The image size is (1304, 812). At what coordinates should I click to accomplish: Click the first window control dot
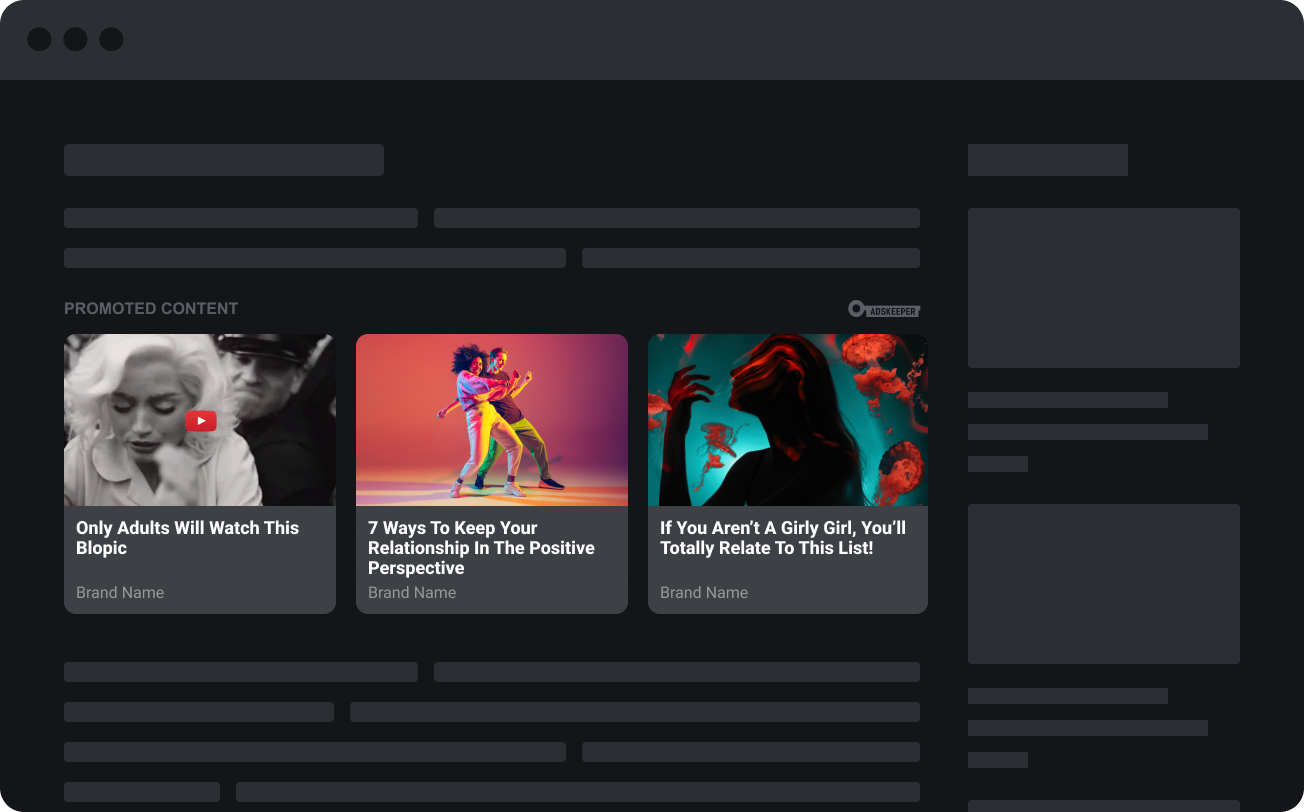click(39, 39)
